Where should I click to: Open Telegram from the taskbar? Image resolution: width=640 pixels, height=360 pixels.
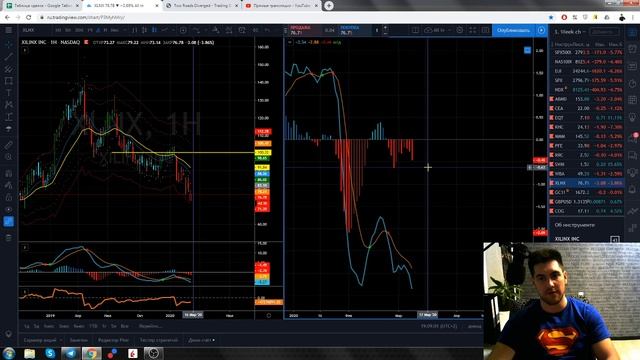pyautogui.click(x=71, y=353)
